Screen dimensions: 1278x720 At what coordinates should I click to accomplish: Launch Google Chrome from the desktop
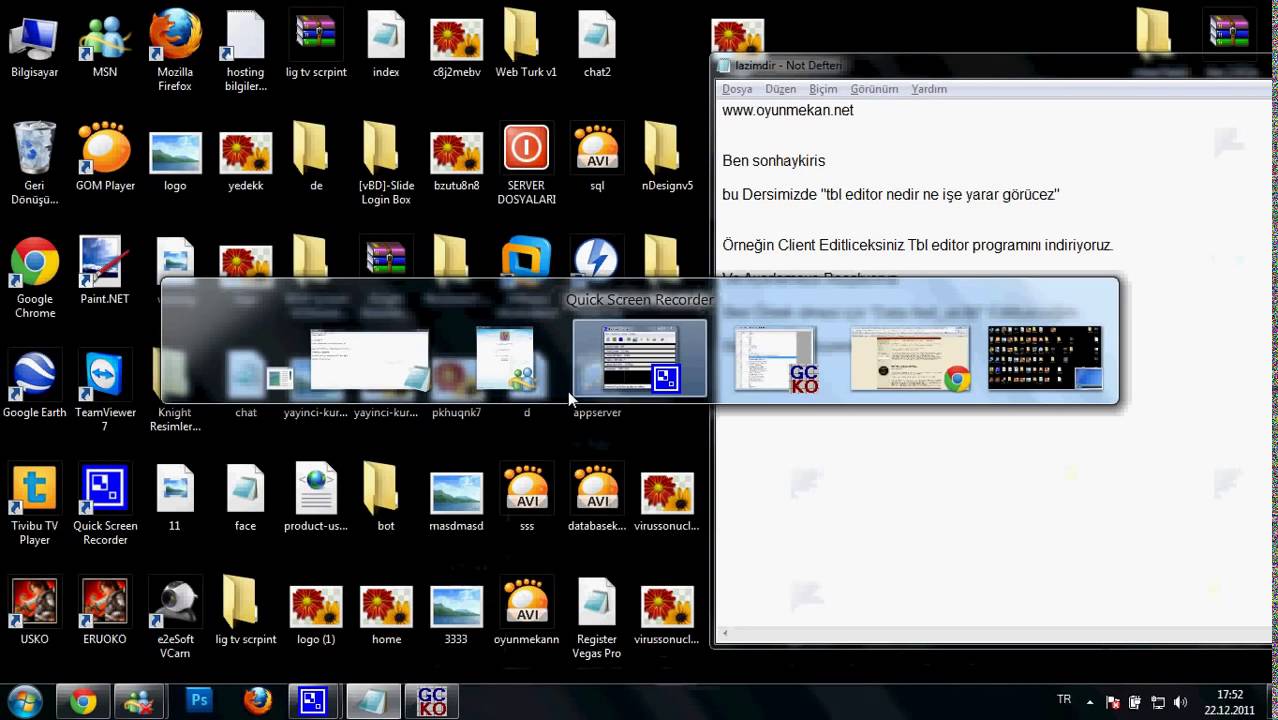(34, 278)
